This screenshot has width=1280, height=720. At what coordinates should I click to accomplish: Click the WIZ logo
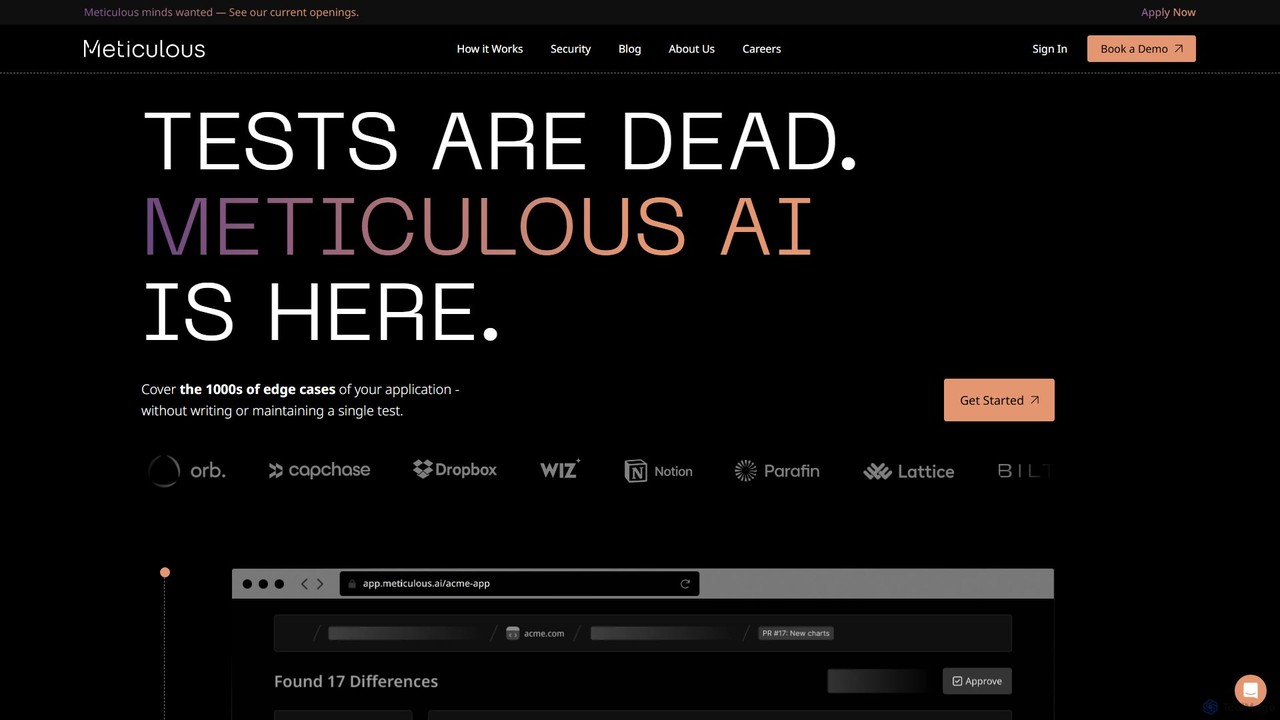coord(560,469)
